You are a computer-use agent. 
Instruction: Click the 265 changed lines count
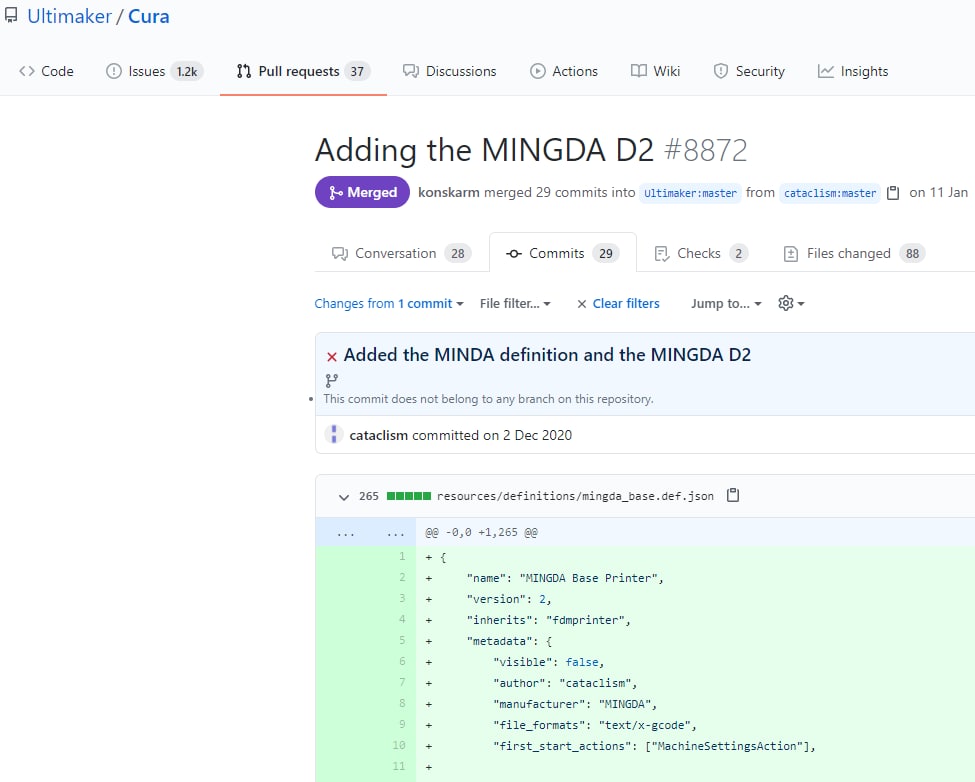coord(369,496)
